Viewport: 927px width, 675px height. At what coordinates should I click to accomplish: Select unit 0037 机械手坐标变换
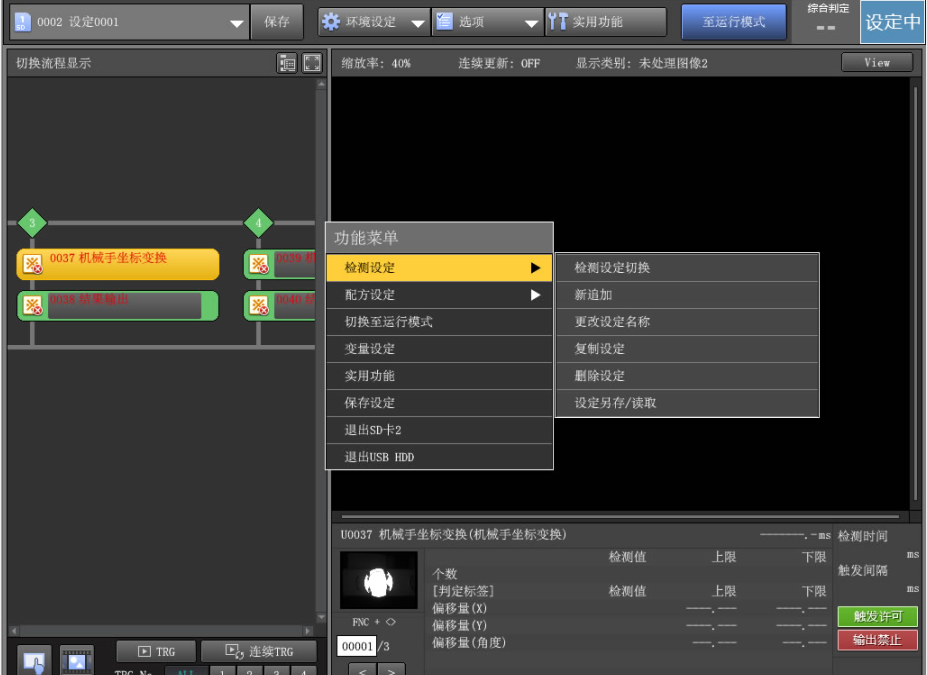(x=118, y=264)
